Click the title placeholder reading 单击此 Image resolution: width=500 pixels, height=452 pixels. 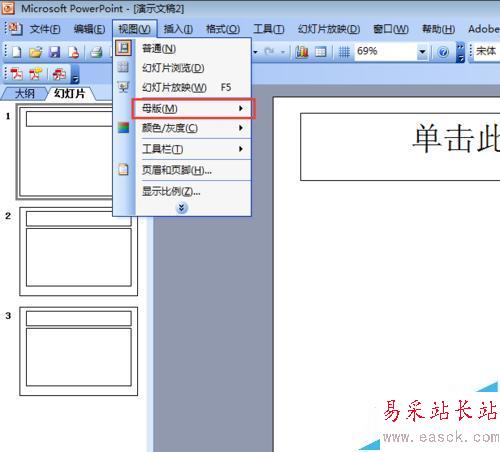400,147
